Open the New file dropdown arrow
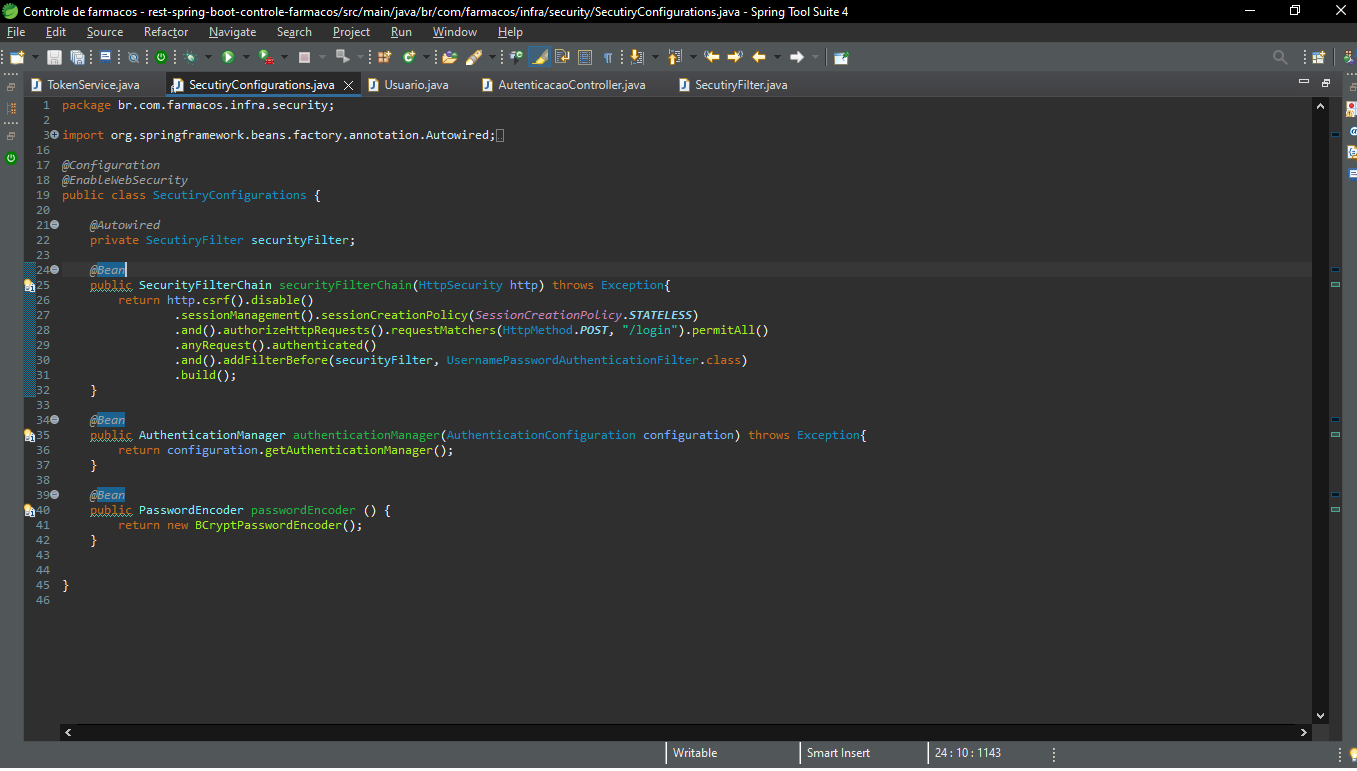This screenshot has height=771, width=1357. pos(35,57)
